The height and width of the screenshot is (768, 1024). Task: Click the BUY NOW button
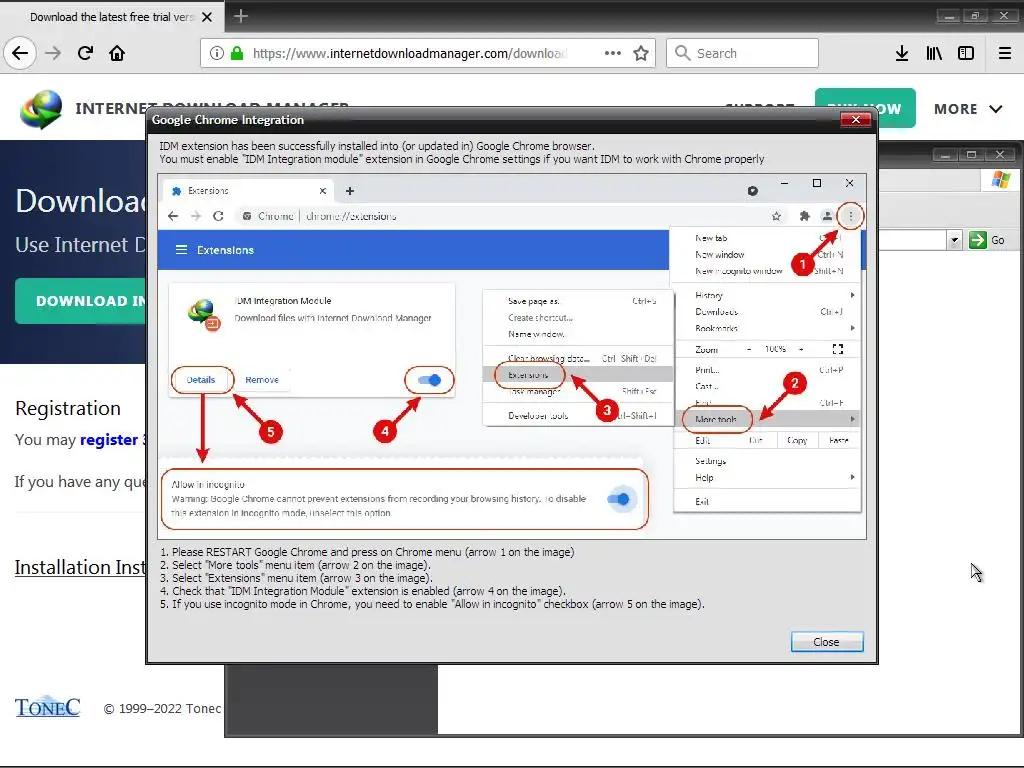pos(865,109)
